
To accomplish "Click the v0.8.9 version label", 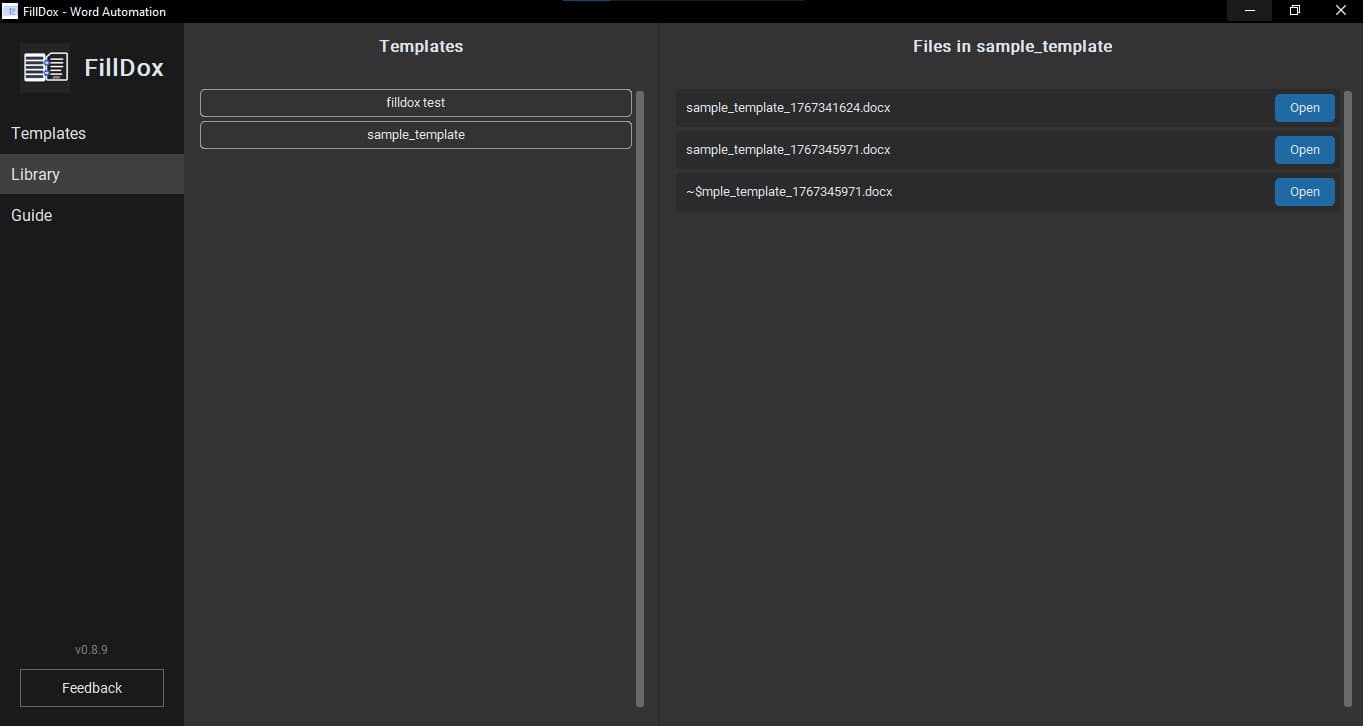I will 91,649.
